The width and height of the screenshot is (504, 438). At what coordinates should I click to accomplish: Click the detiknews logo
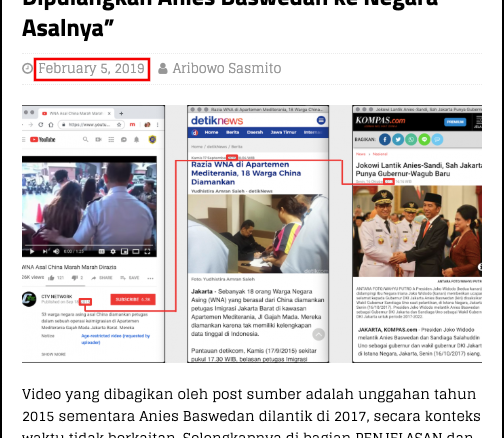(217, 121)
